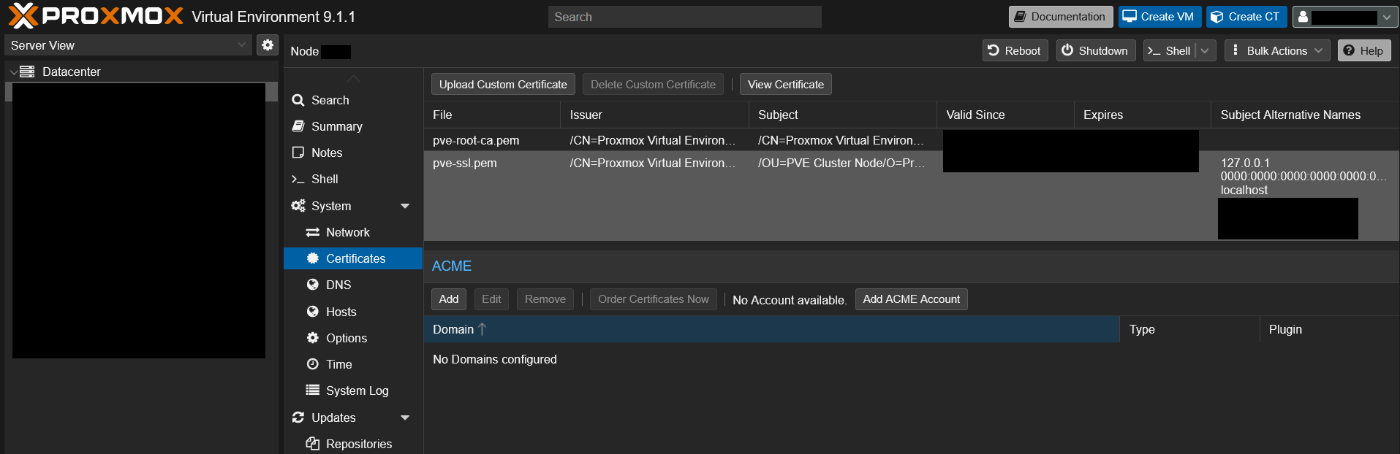Click the DNS globe icon
1400x454 pixels.
(313, 285)
